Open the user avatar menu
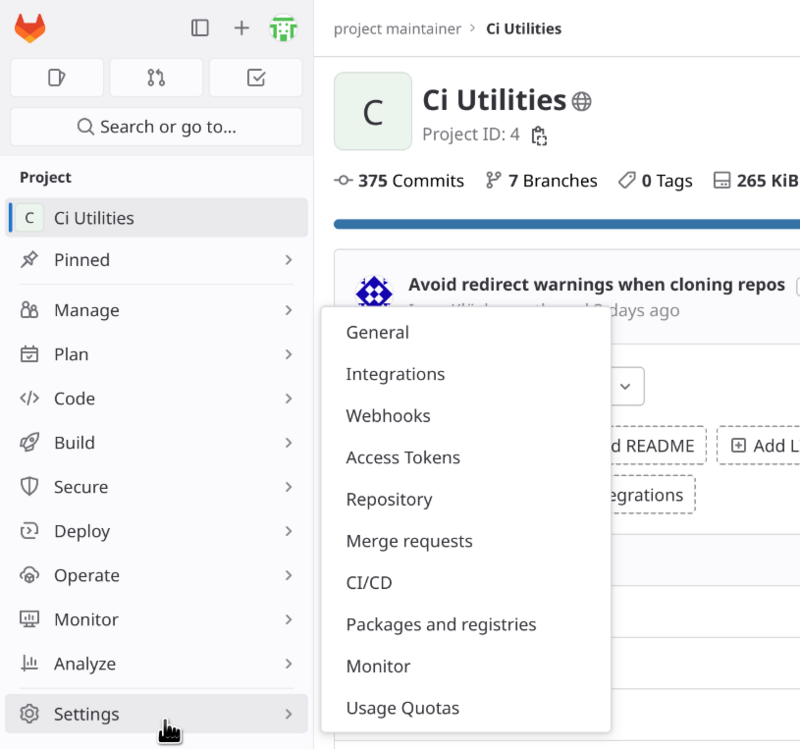 (x=284, y=28)
